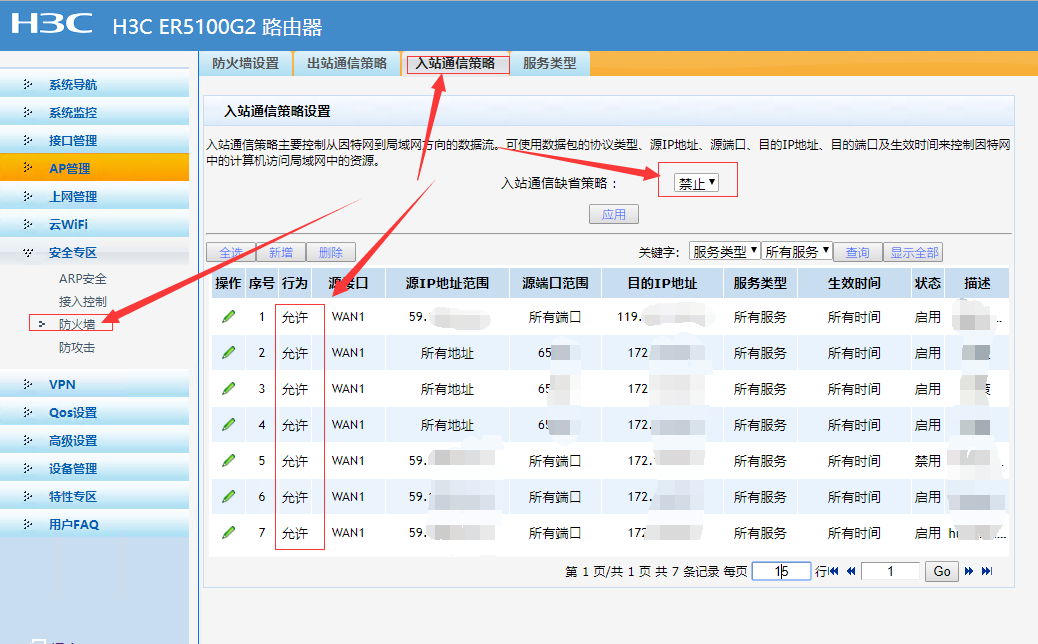Edit rule 7 with the pencil icon

(228, 532)
